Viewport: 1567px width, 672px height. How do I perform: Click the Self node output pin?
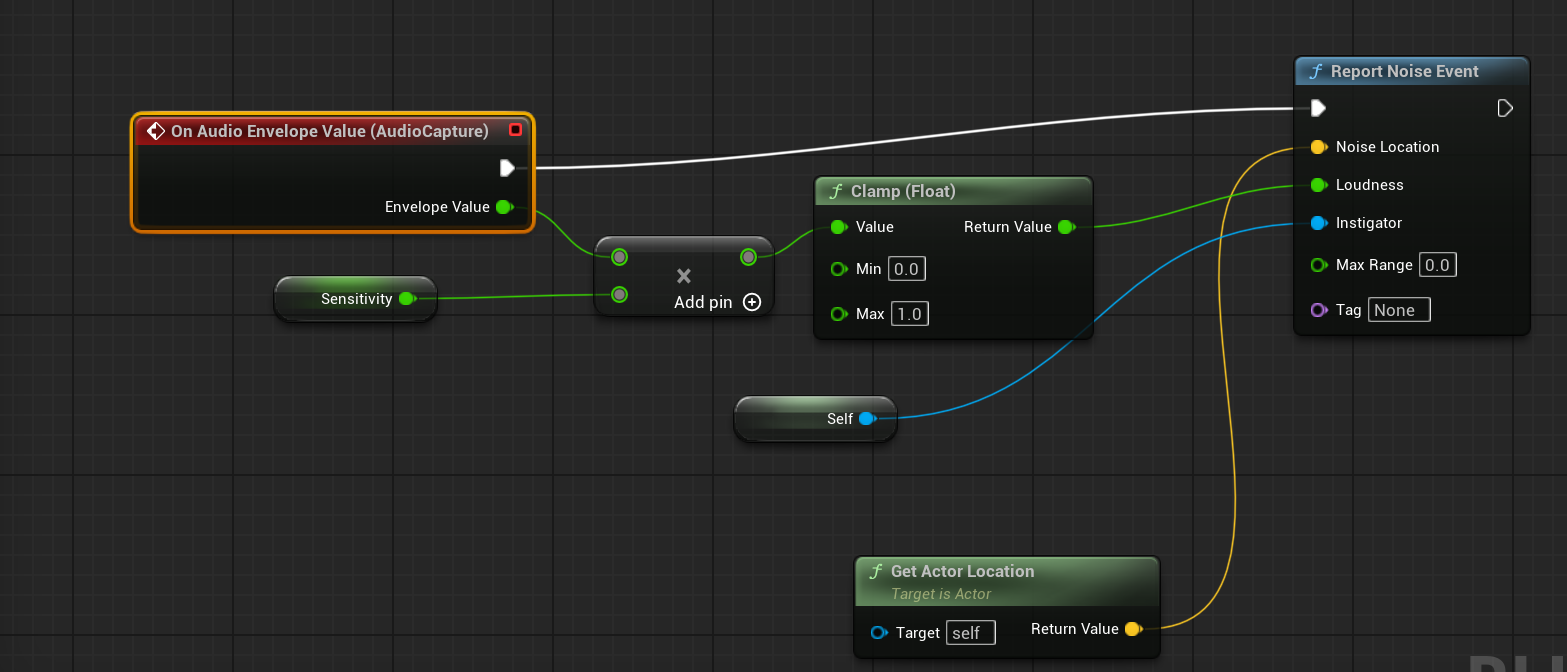click(866, 419)
